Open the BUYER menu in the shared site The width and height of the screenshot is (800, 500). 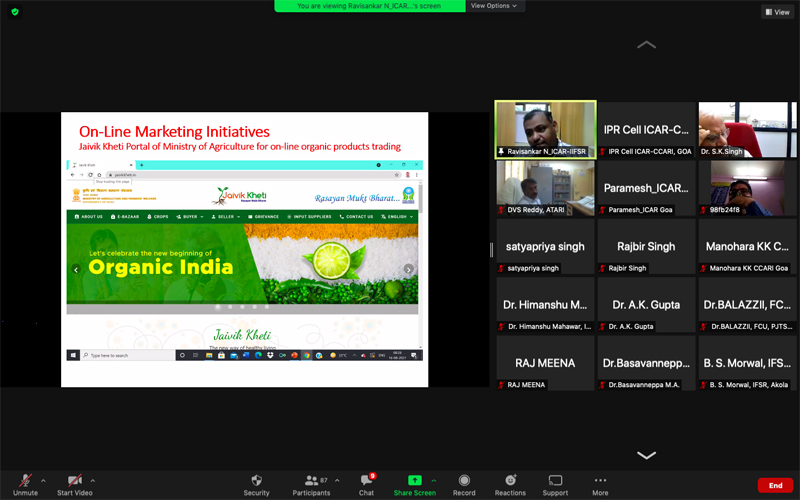(x=190, y=217)
